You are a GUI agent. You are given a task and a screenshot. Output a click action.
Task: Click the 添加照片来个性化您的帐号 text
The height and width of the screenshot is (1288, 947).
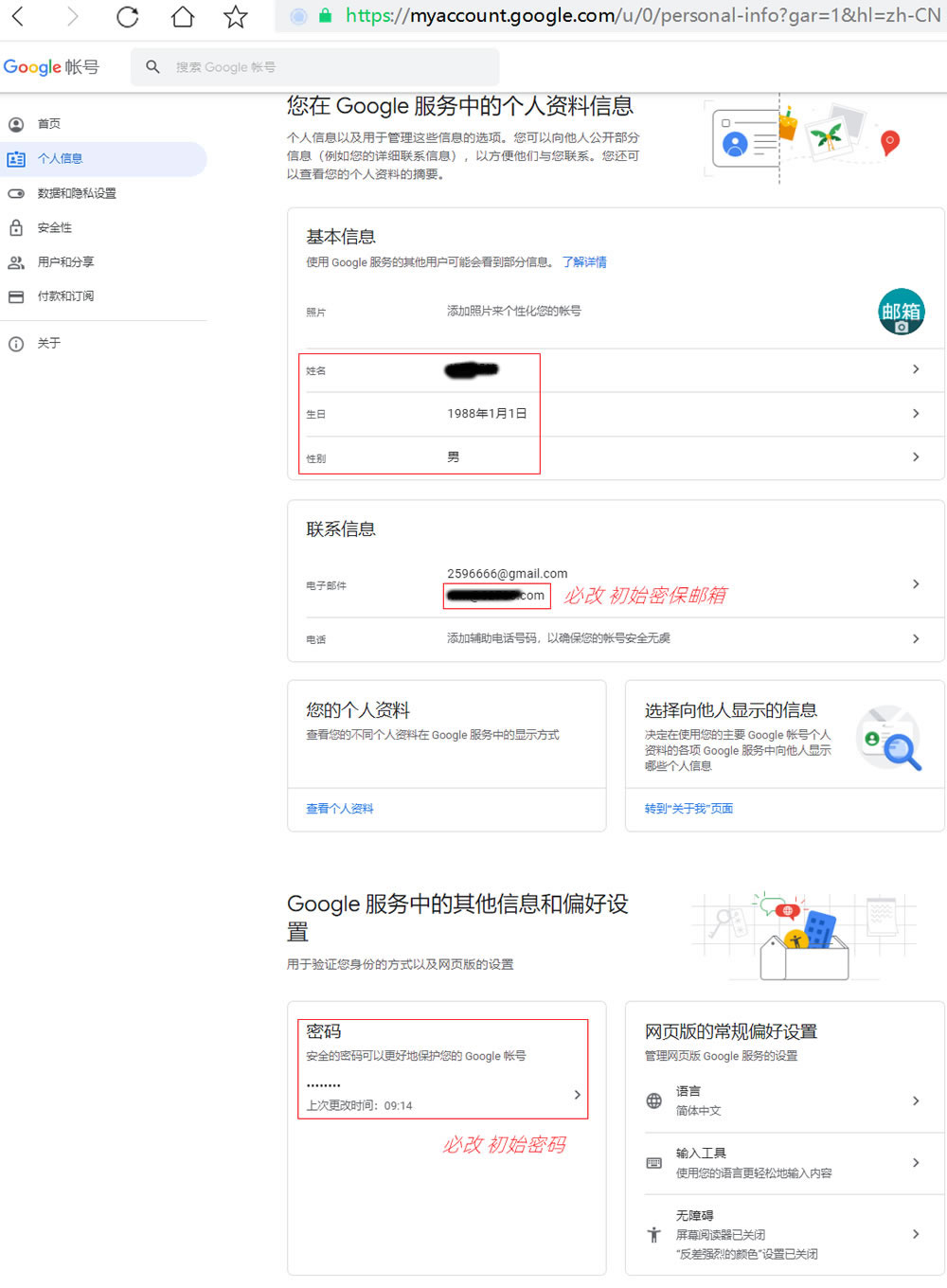pyautogui.click(x=514, y=312)
